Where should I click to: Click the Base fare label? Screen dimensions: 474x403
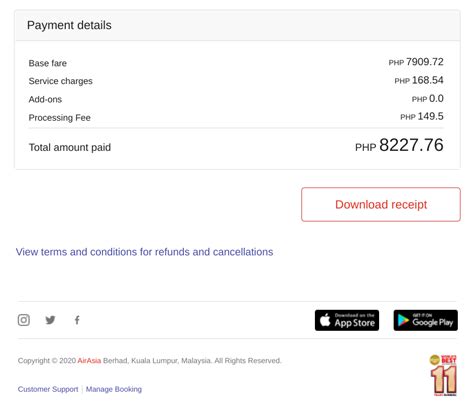click(x=48, y=63)
